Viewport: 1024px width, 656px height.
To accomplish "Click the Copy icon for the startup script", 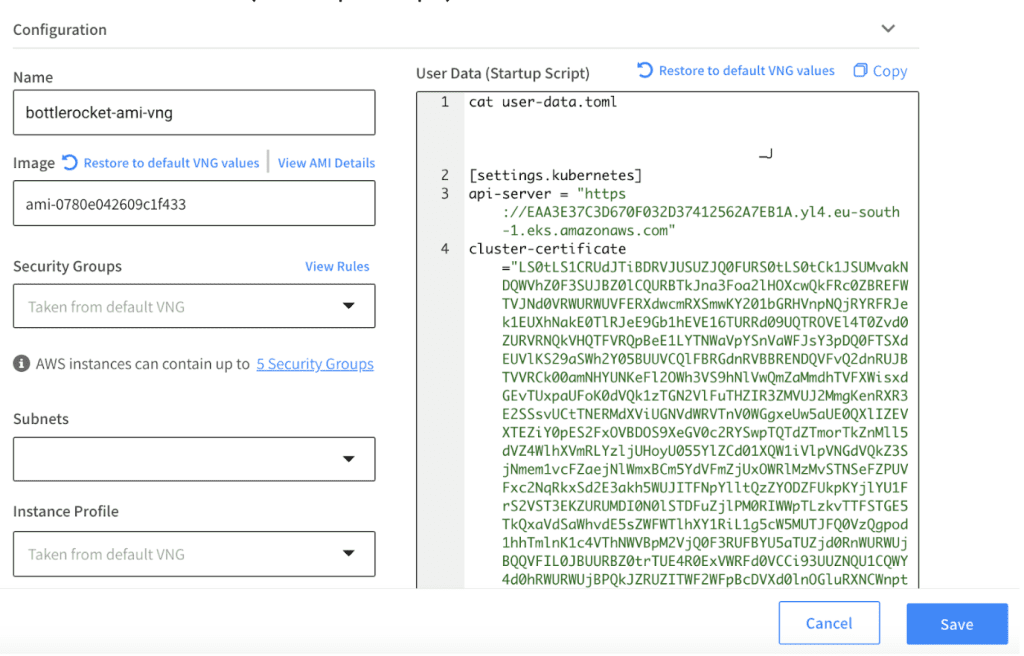I will pyautogui.click(x=860, y=70).
